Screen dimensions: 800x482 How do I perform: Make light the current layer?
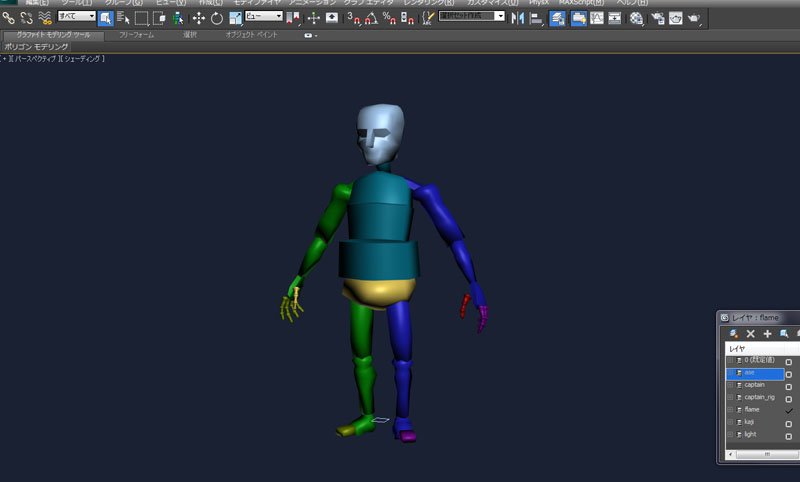coord(789,437)
